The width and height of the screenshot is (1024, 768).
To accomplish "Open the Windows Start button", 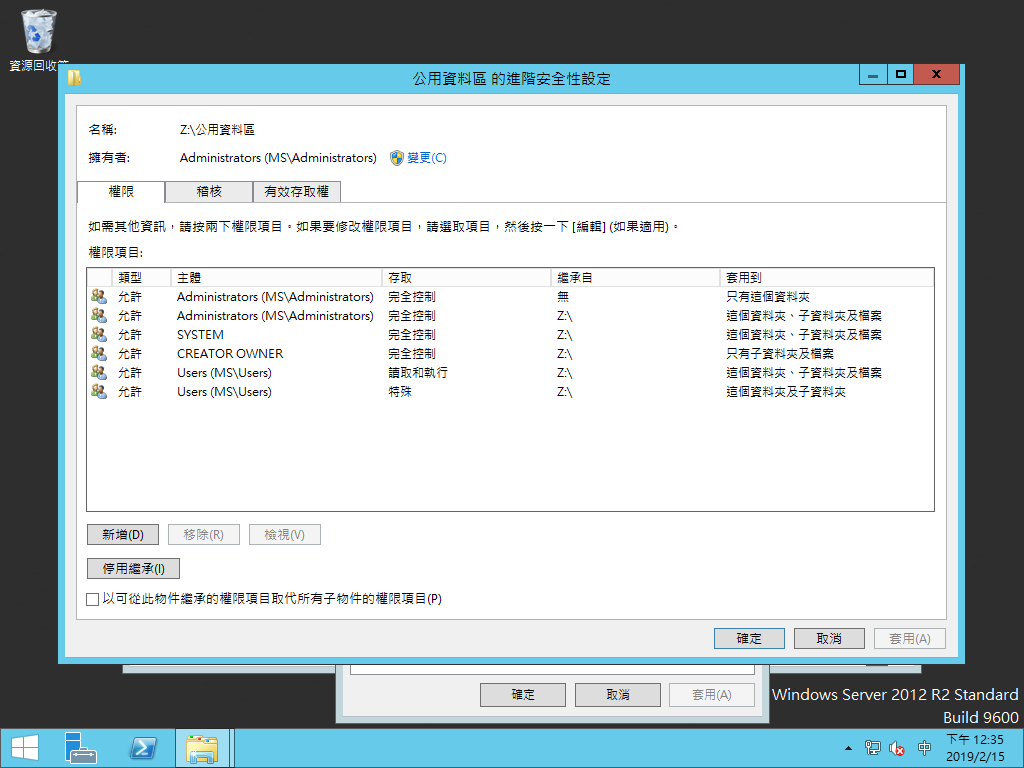I will 25,748.
